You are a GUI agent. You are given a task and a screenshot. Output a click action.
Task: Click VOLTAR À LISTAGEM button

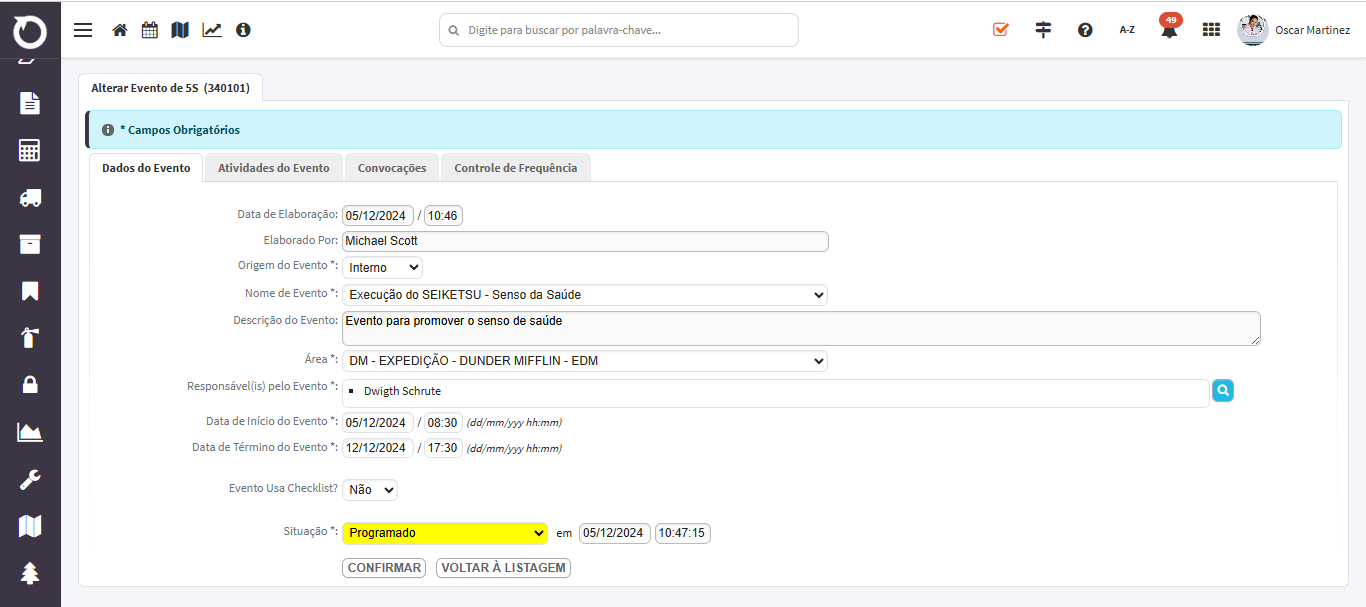click(504, 568)
